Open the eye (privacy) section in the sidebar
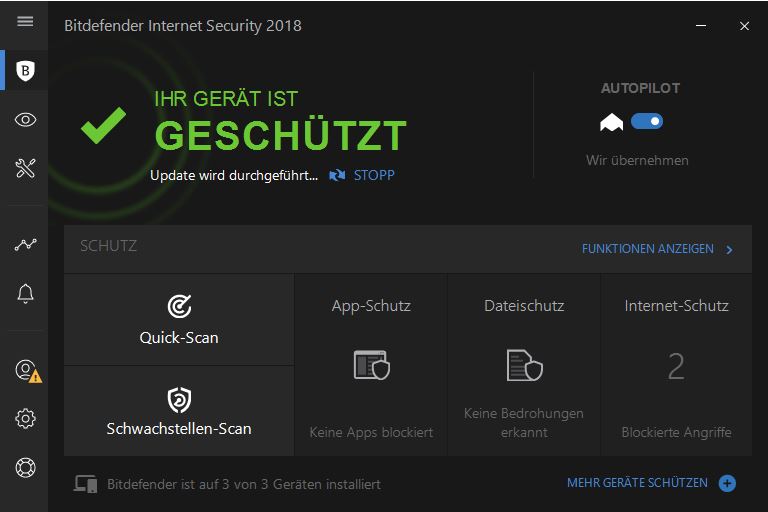Image resolution: width=768 pixels, height=512 pixels. coord(26,120)
